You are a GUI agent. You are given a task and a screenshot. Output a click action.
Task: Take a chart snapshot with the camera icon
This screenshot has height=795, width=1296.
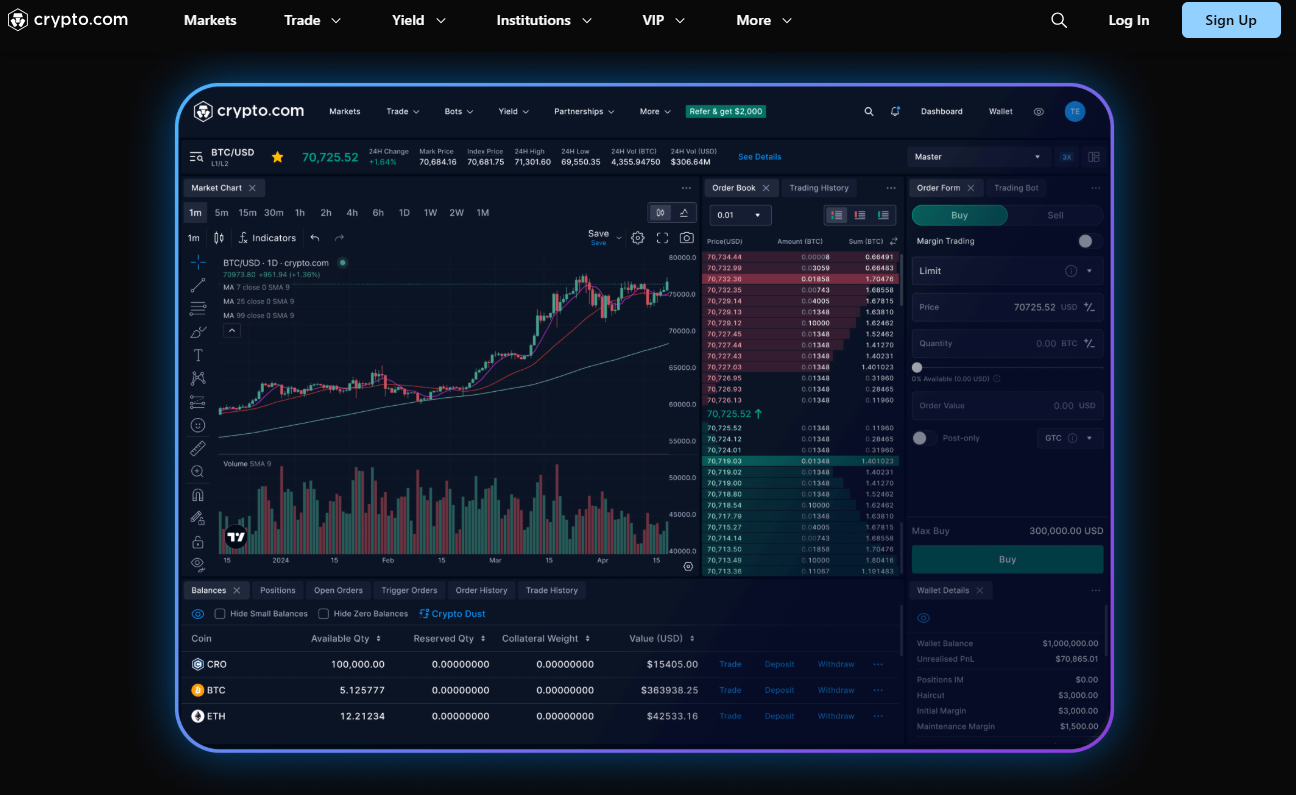click(687, 238)
